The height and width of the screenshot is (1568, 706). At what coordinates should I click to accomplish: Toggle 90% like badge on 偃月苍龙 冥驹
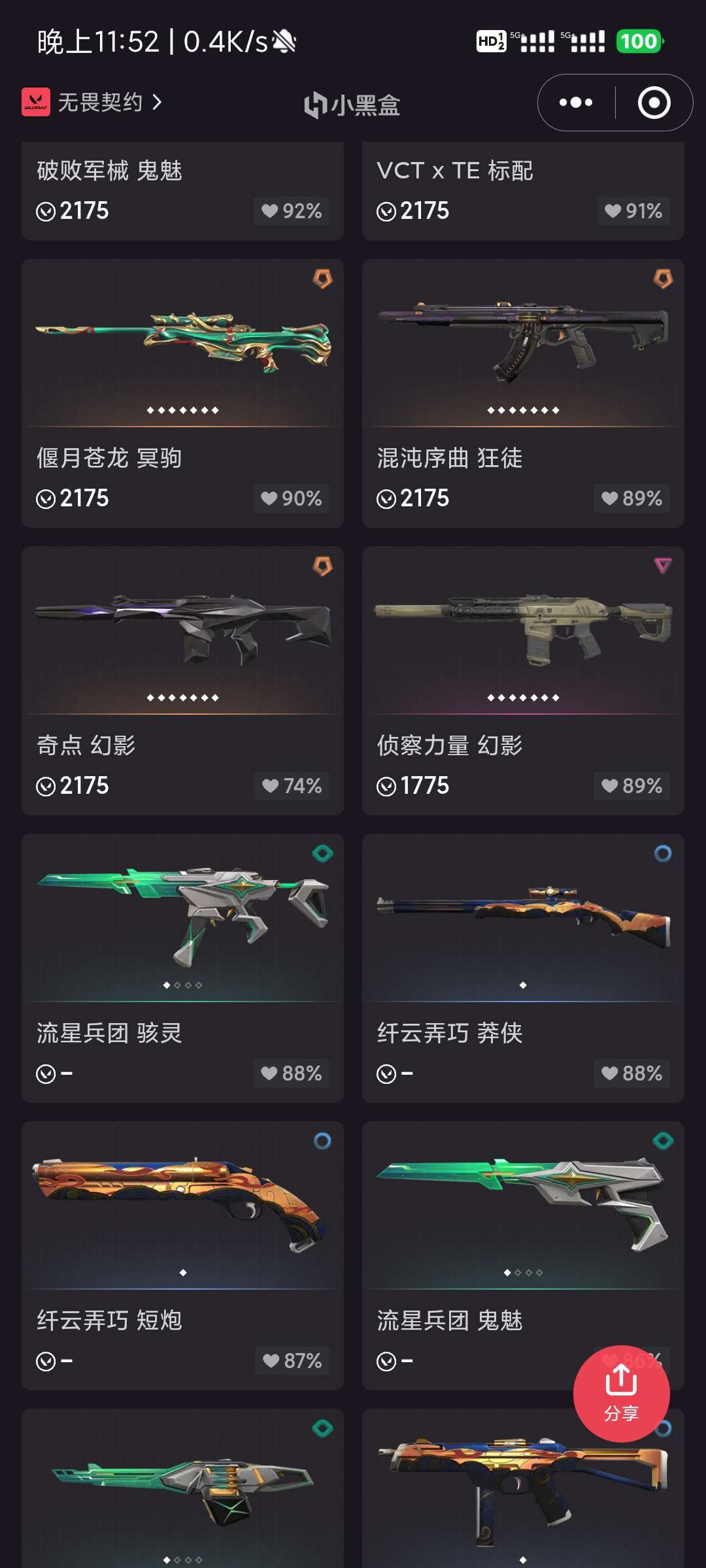click(292, 498)
